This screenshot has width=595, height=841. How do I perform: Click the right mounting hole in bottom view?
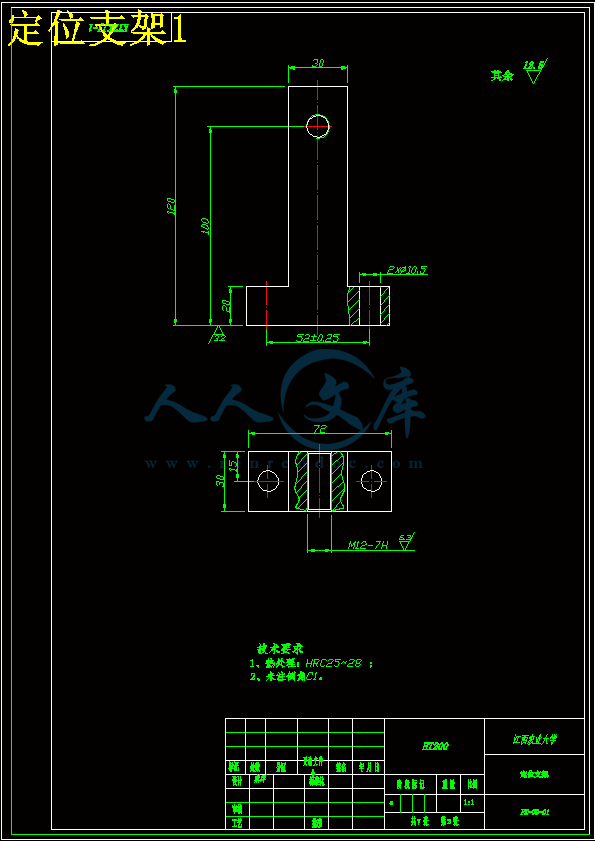(371, 481)
